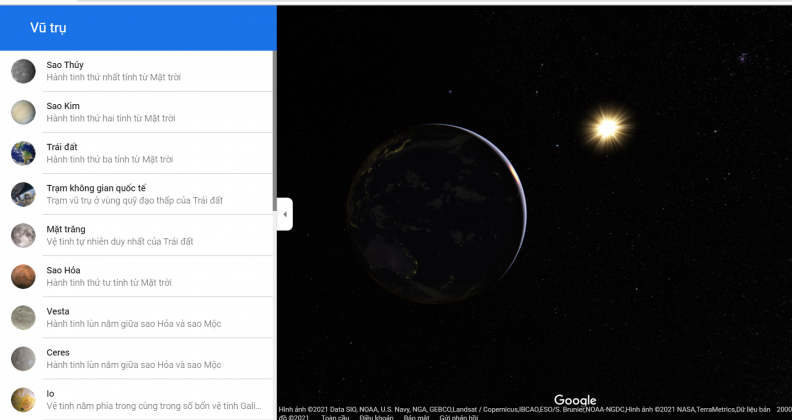Select the Sao Hỏa list entry title
This screenshot has height=420, width=792.
point(63,270)
